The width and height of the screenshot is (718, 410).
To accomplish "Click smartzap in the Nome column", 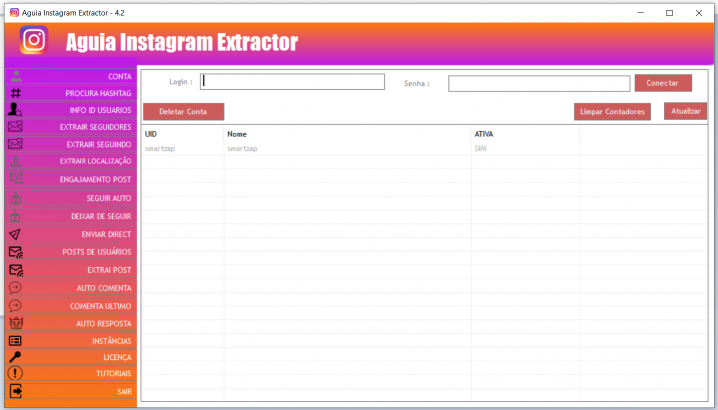I will click(x=242, y=148).
